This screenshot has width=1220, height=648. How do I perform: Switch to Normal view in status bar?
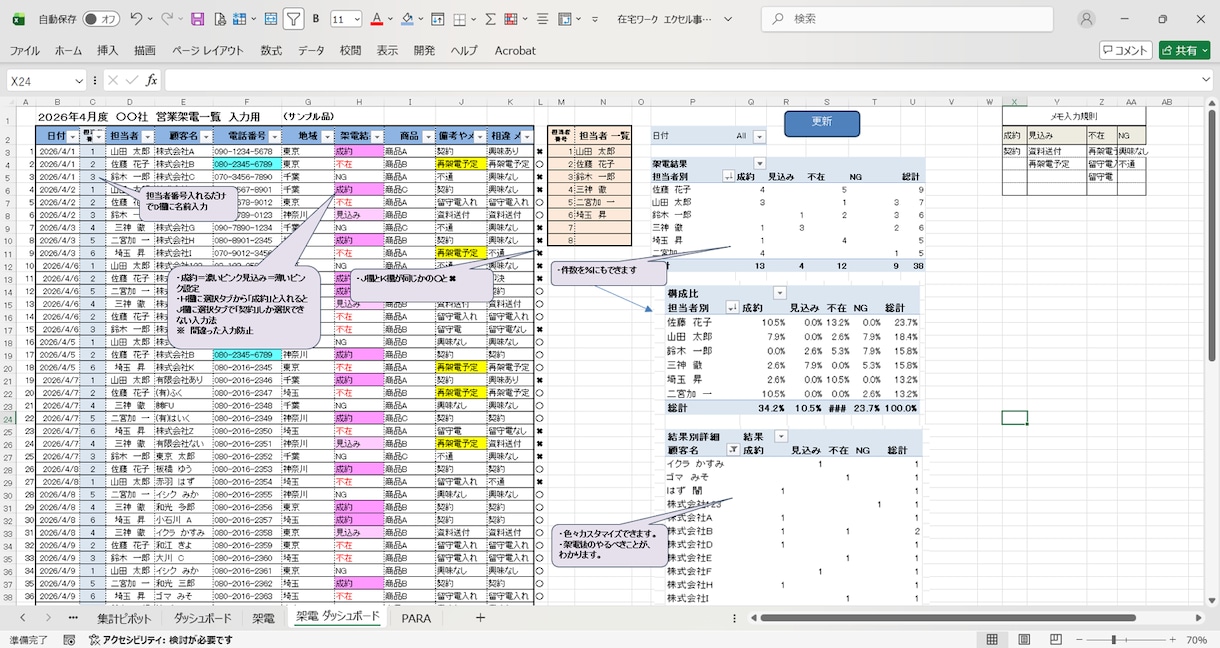992,639
